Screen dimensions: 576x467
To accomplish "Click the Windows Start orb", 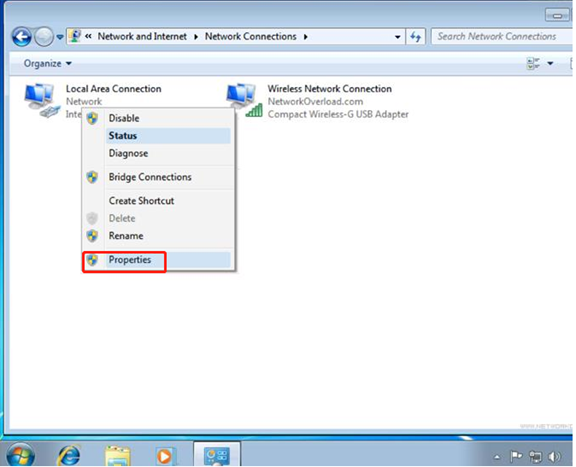I will tap(21, 455).
